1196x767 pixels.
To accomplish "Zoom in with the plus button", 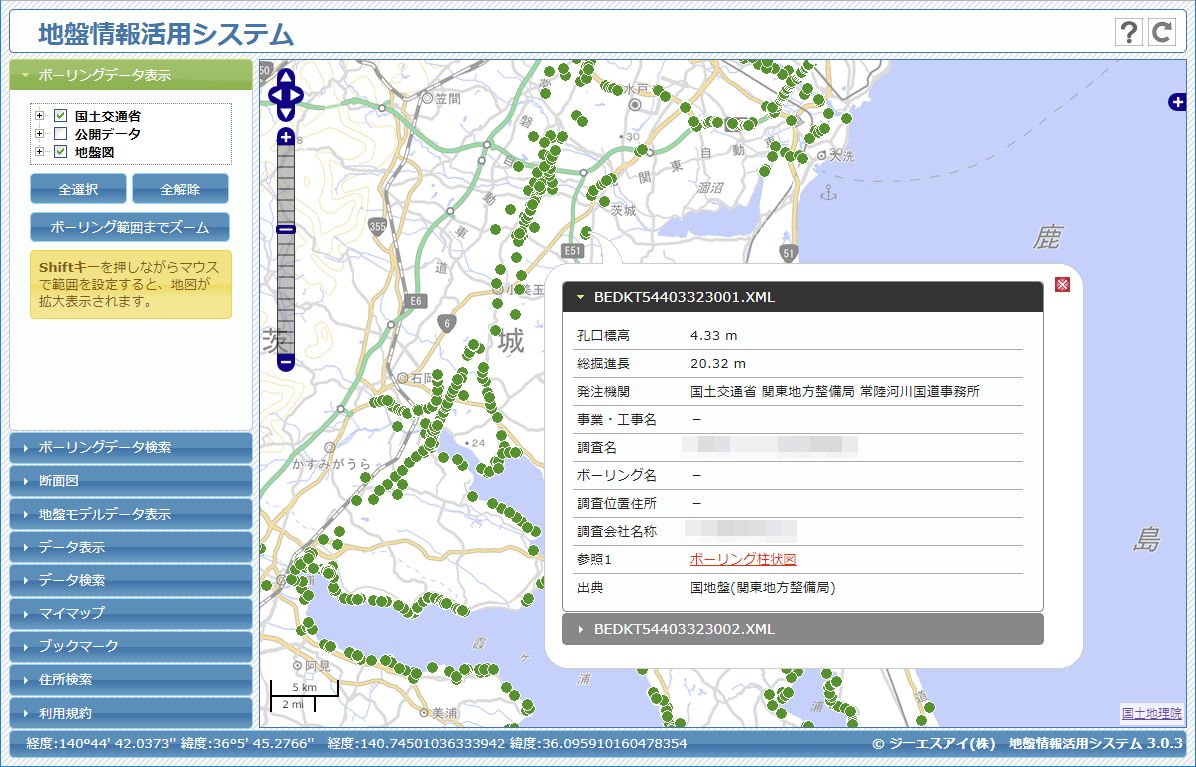I will (x=285, y=136).
